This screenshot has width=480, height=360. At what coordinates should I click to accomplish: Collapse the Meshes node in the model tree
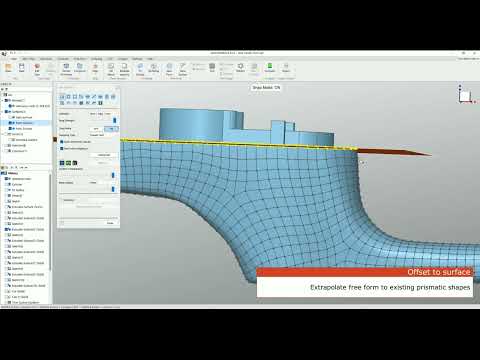2,100
